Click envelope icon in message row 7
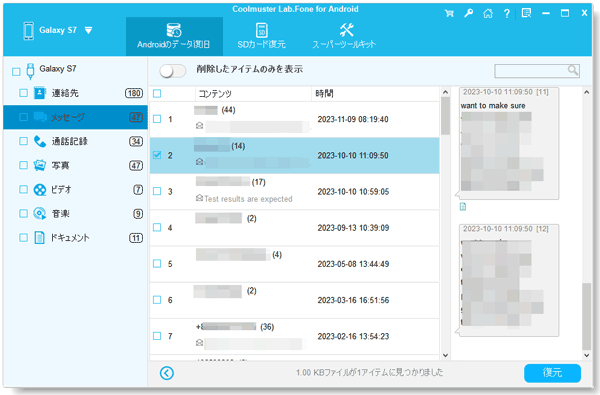The width and height of the screenshot is (600, 395). tap(199, 343)
